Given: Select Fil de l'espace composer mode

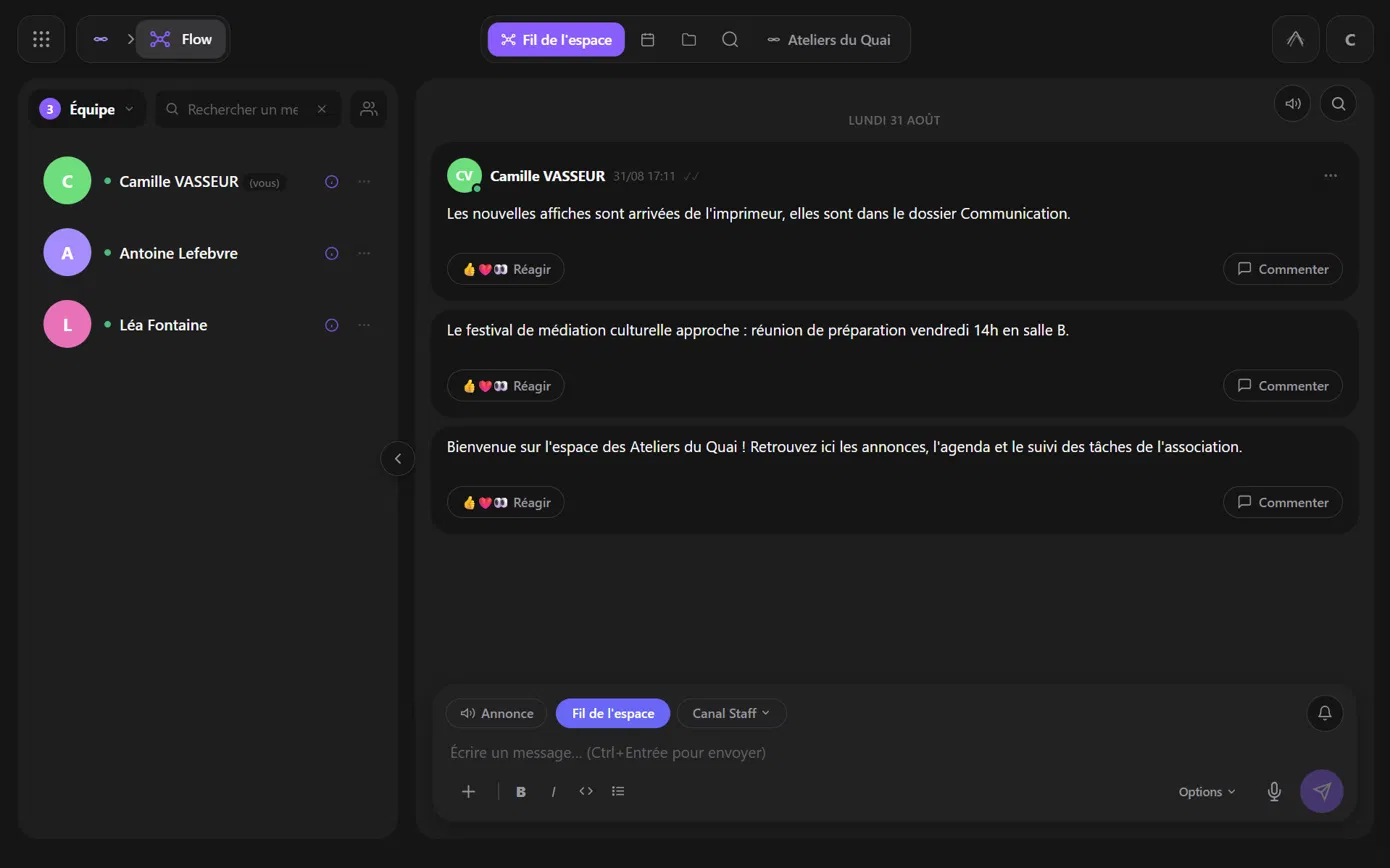Looking at the screenshot, I should click(613, 713).
